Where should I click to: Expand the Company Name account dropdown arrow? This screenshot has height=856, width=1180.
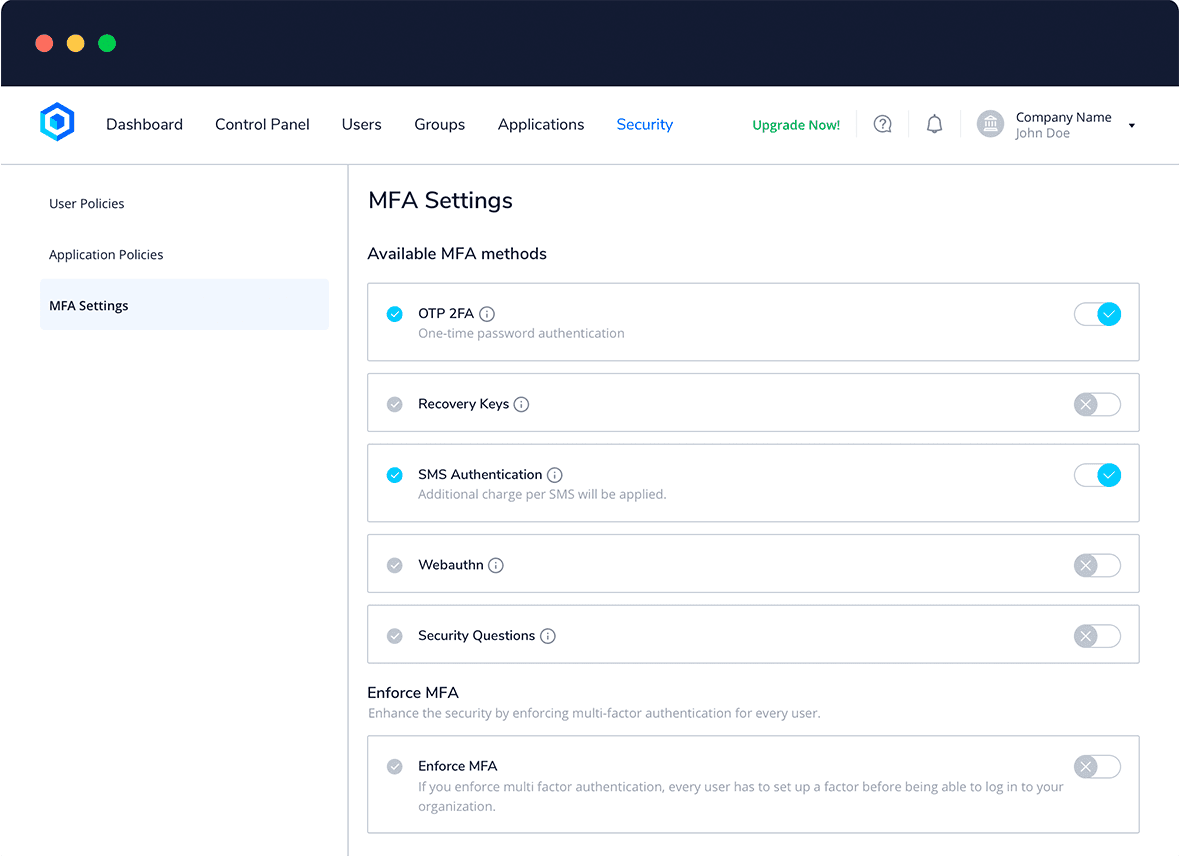click(x=1131, y=126)
